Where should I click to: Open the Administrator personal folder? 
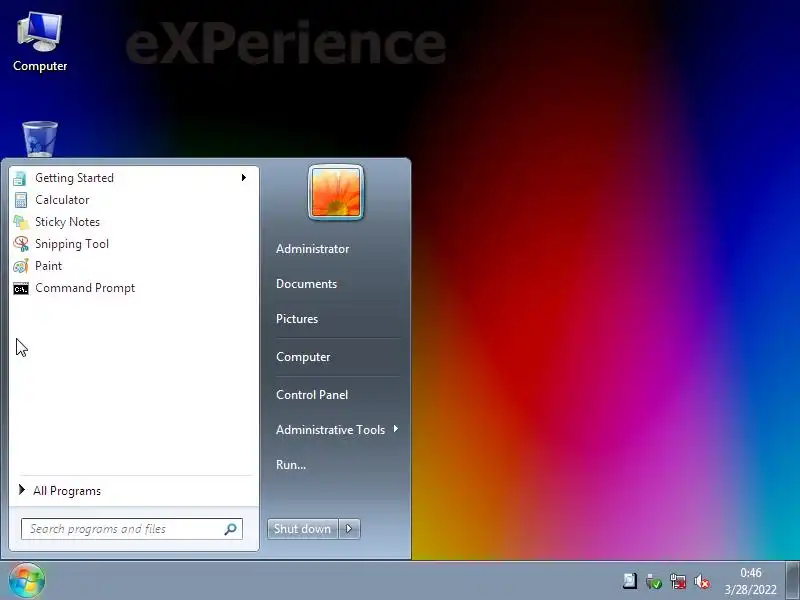tap(313, 249)
